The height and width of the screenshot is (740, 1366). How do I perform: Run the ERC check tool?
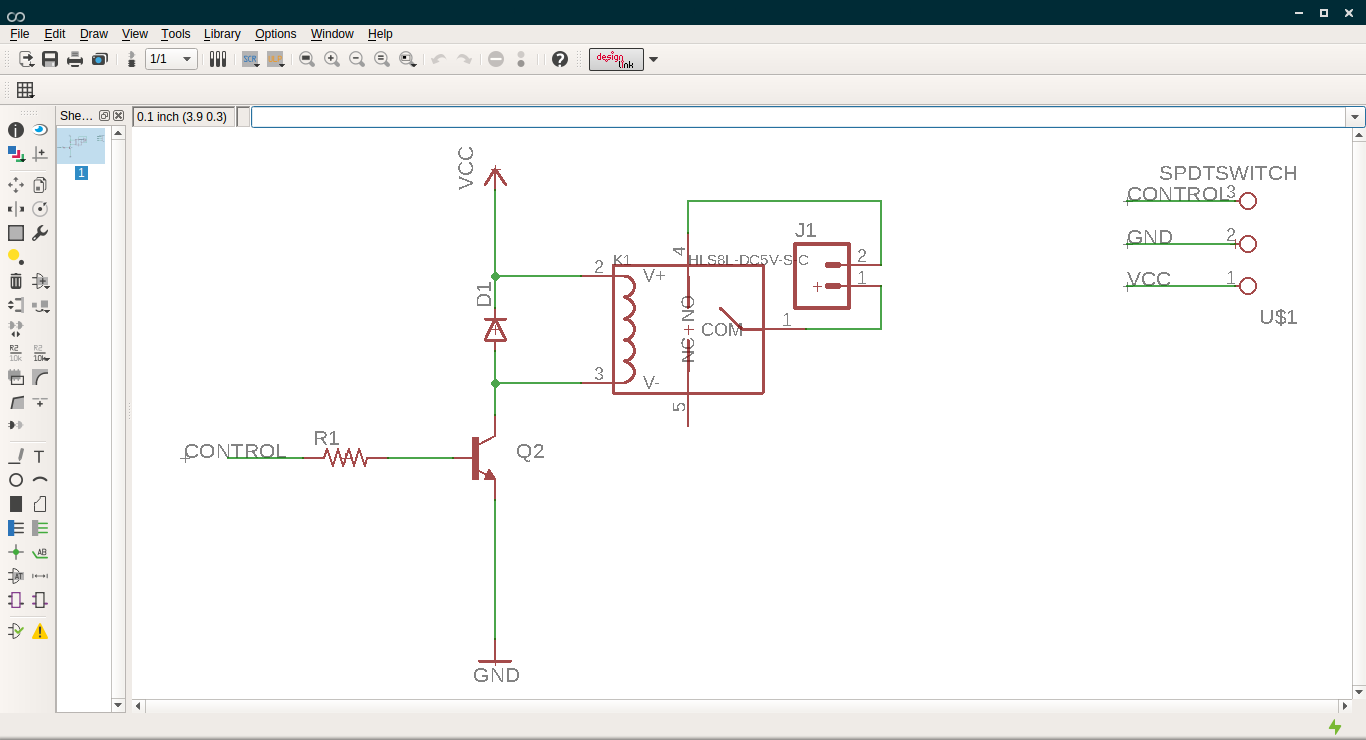(16, 631)
